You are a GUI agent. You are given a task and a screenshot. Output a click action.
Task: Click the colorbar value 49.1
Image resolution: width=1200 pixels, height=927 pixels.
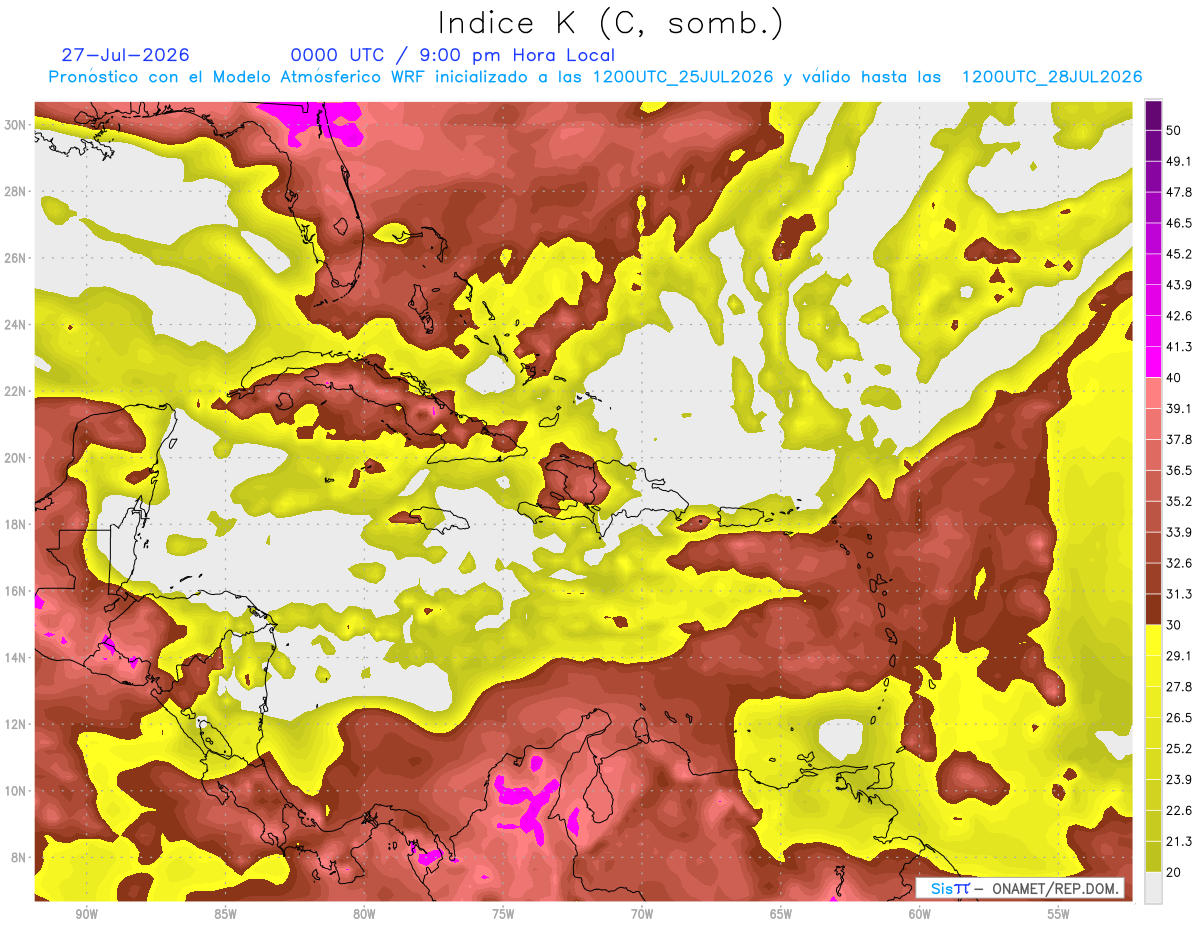click(1179, 160)
